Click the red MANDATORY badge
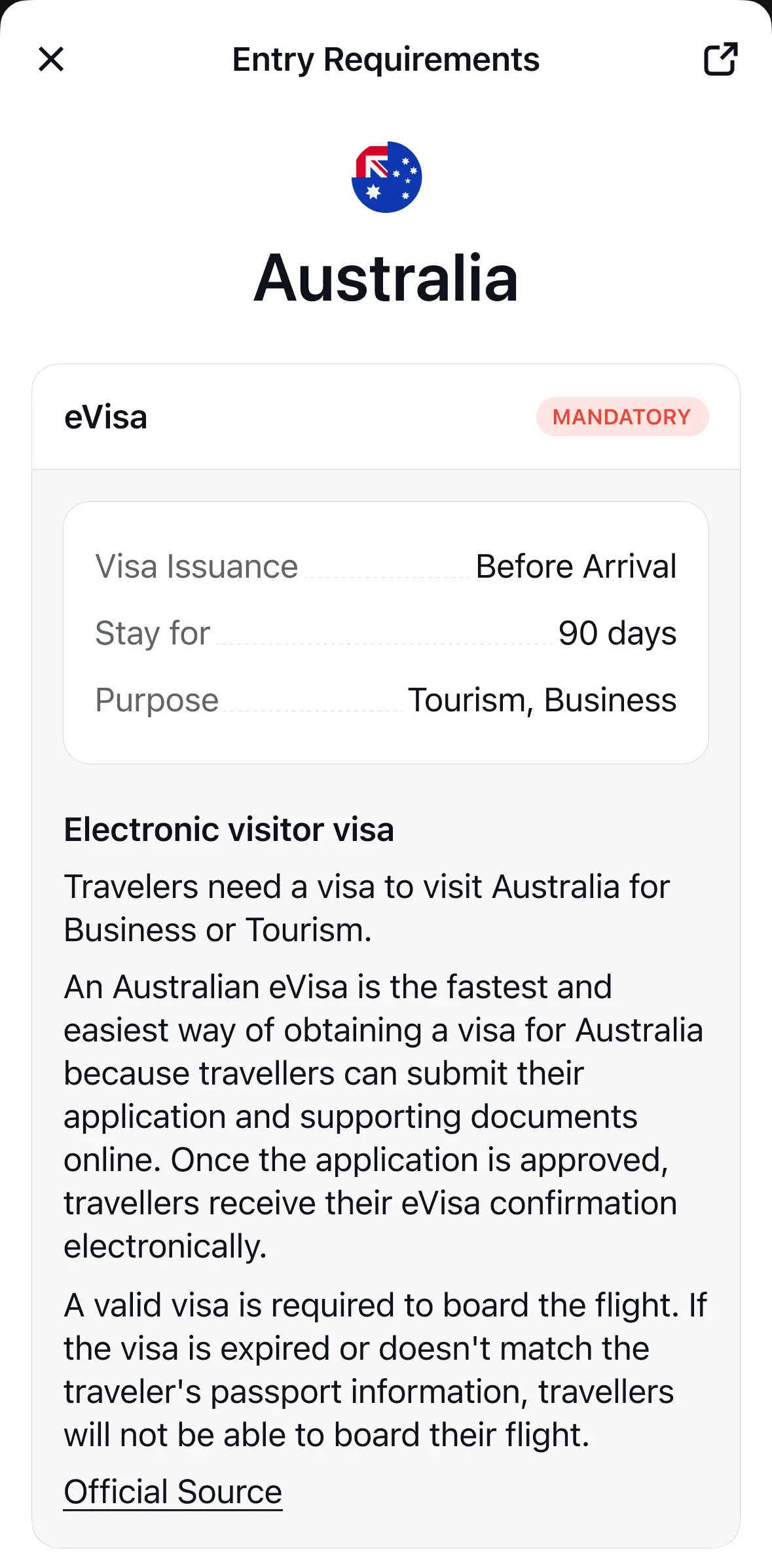The width and height of the screenshot is (772, 1568). [622, 417]
